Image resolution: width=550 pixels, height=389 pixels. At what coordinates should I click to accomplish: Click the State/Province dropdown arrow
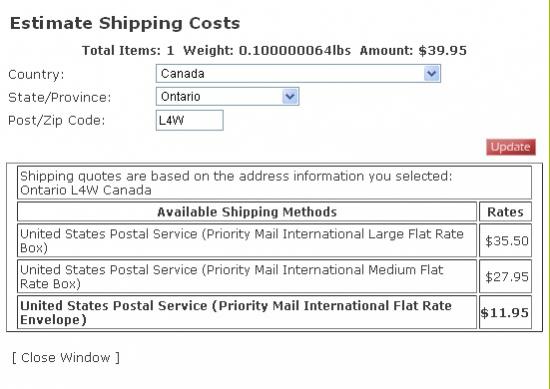coord(290,96)
